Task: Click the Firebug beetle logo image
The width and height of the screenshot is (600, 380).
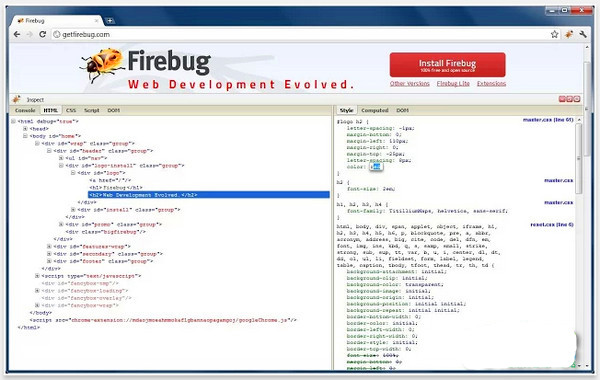Action: (x=102, y=65)
